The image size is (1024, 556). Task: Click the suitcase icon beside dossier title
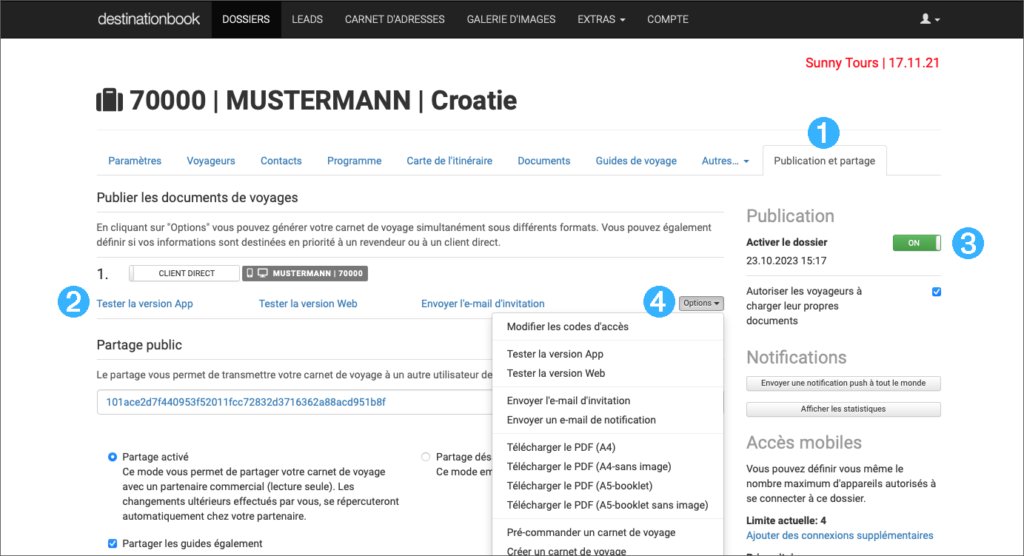109,100
